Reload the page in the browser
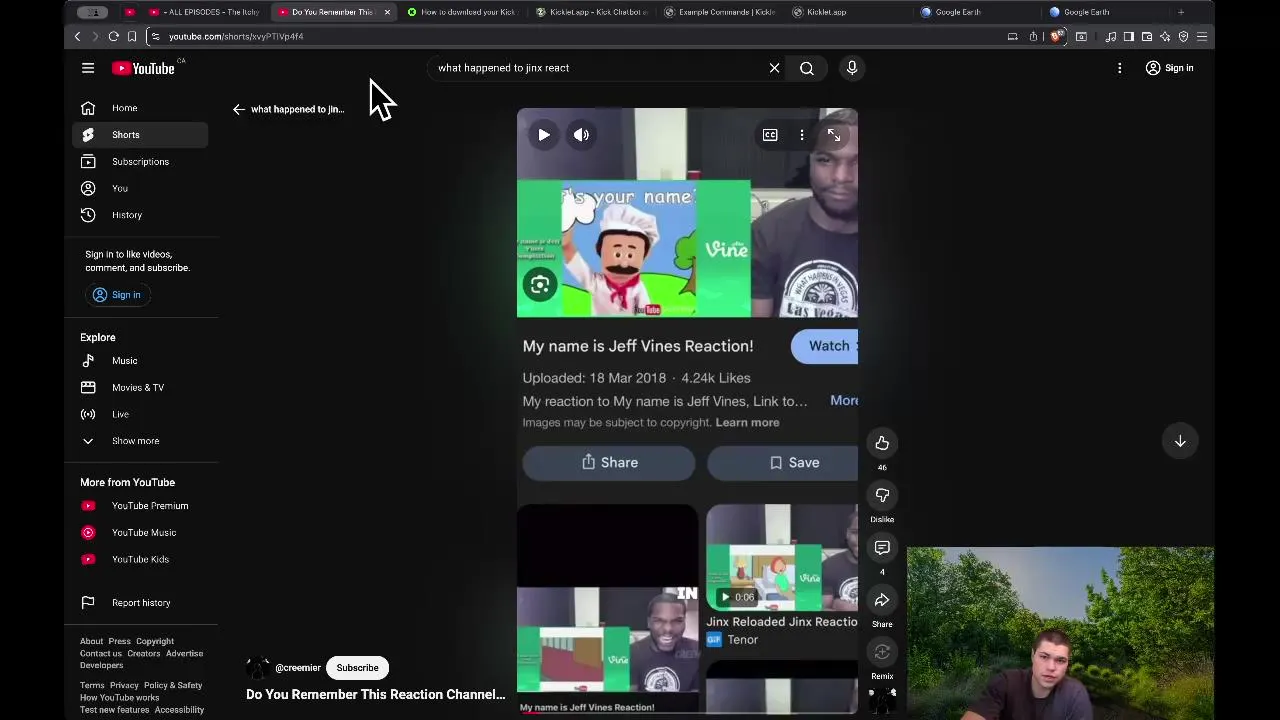The image size is (1280, 720). (x=114, y=36)
